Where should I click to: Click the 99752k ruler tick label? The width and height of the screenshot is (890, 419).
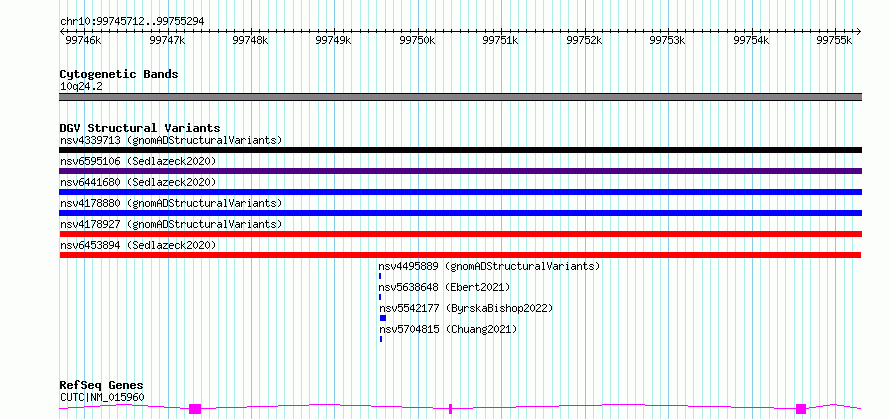[585, 40]
